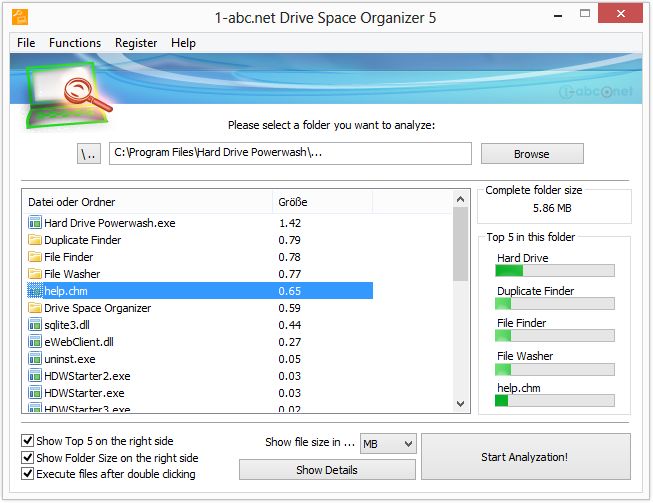Click the File Washer folder icon
Image resolution: width=653 pixels, height=503 pixels.
(35, 274)
